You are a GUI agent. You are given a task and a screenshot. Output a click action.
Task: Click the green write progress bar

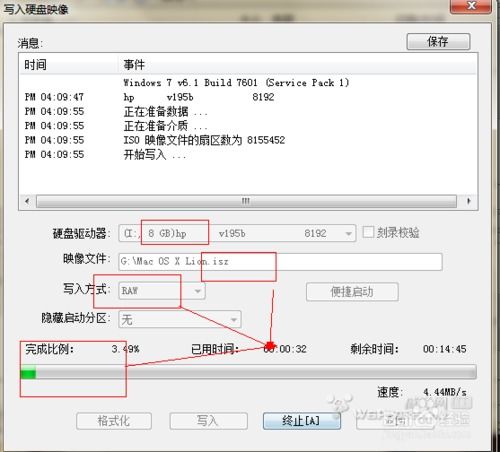tap(248, 372)
